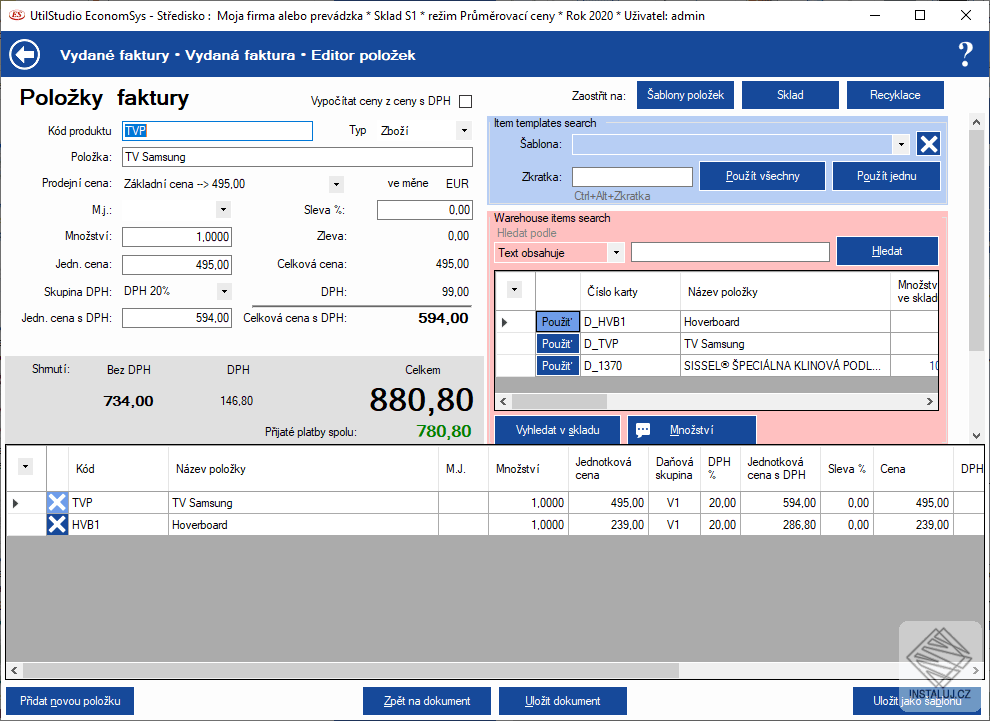Use the D_TVP TV Samsung warehouse item
Screen dimensions: 990x721
(x=557, y=344)
